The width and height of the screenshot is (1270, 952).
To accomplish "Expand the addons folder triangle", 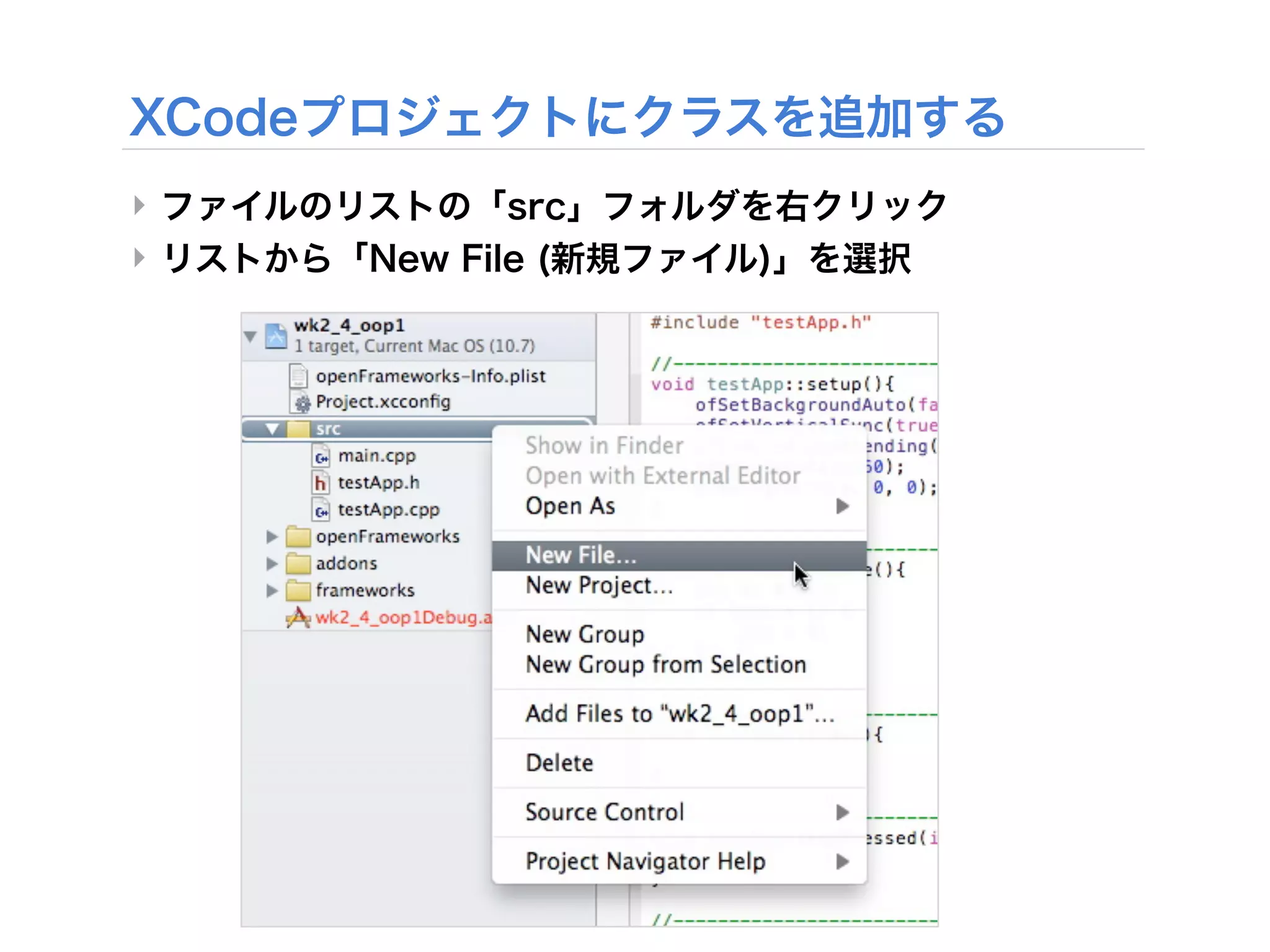I will [x=272, y=563].
